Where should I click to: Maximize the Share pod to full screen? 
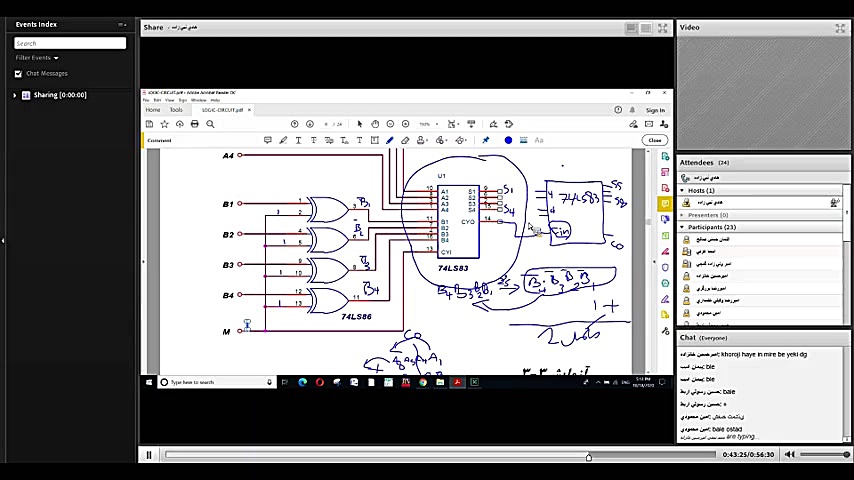663,28
